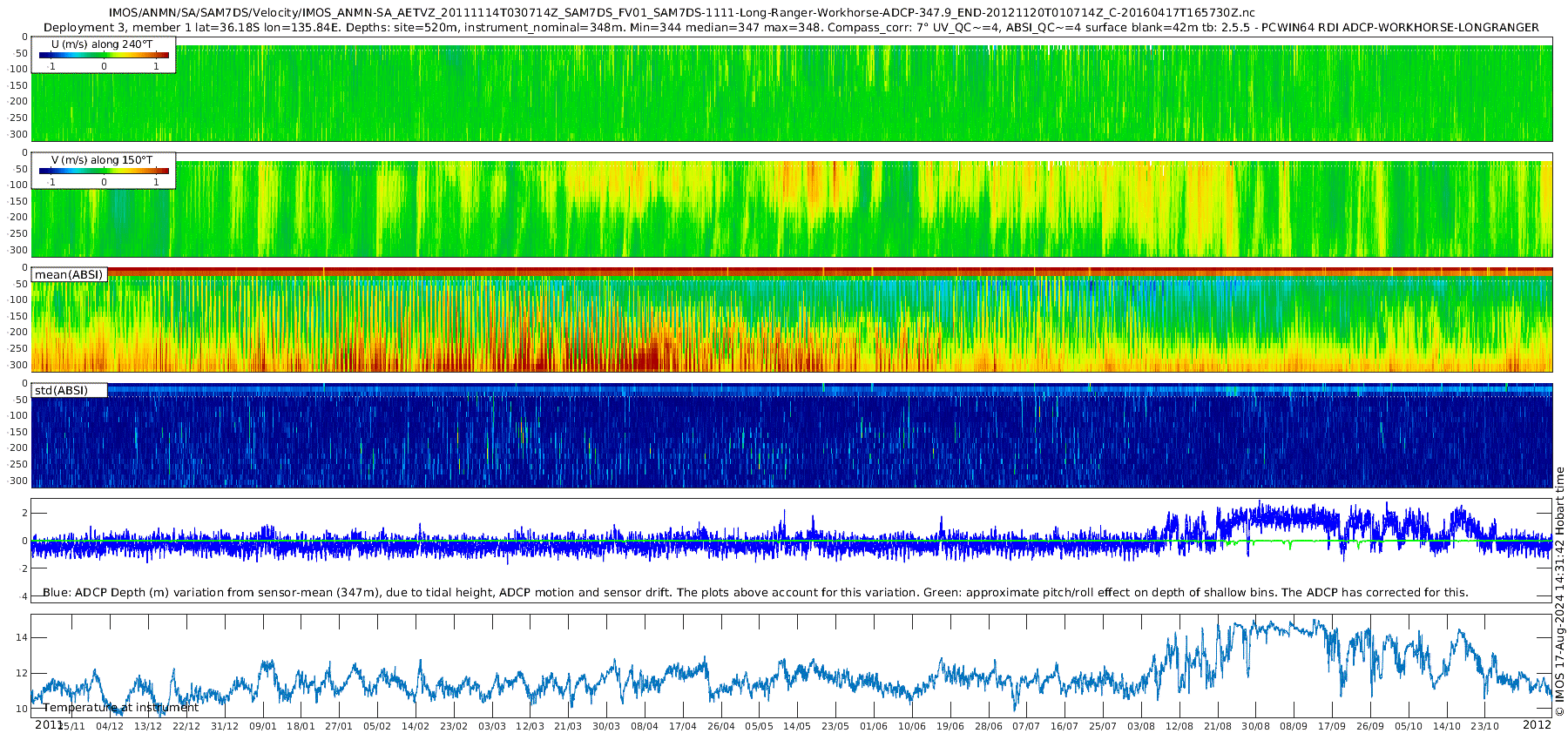Click the 26/09 date tick label
Image resolution: width=1568 pixels, height=740 pixels.
tap(1370, 726)
